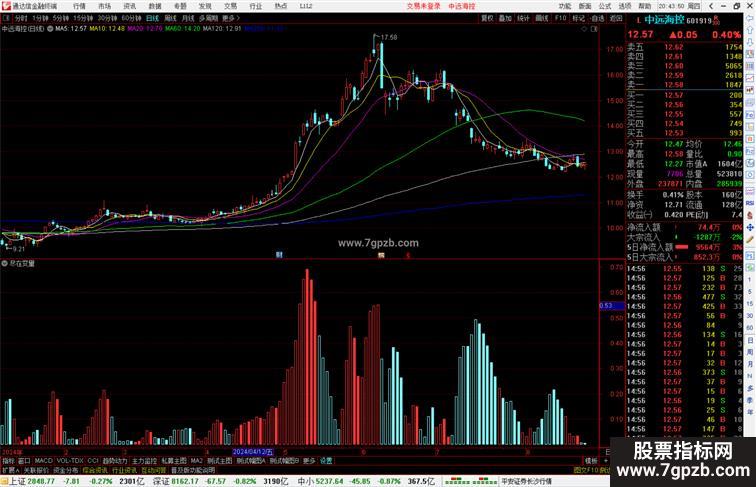Open the 关联报价 tab
Image resolution: width=756 pixels, height=487 pixels.
click(x=36, y=470)
